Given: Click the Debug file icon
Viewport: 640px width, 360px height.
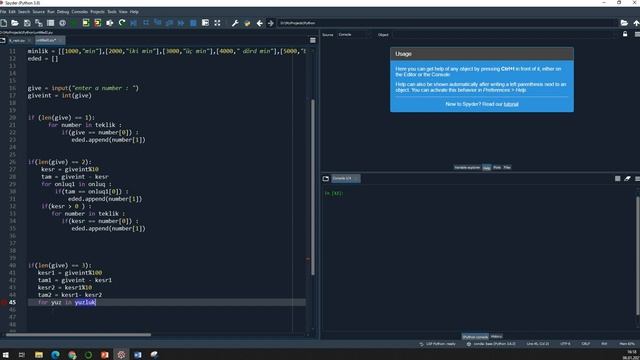Looking at the screenshot, I should pyautogui.click(x=133, y=23).
